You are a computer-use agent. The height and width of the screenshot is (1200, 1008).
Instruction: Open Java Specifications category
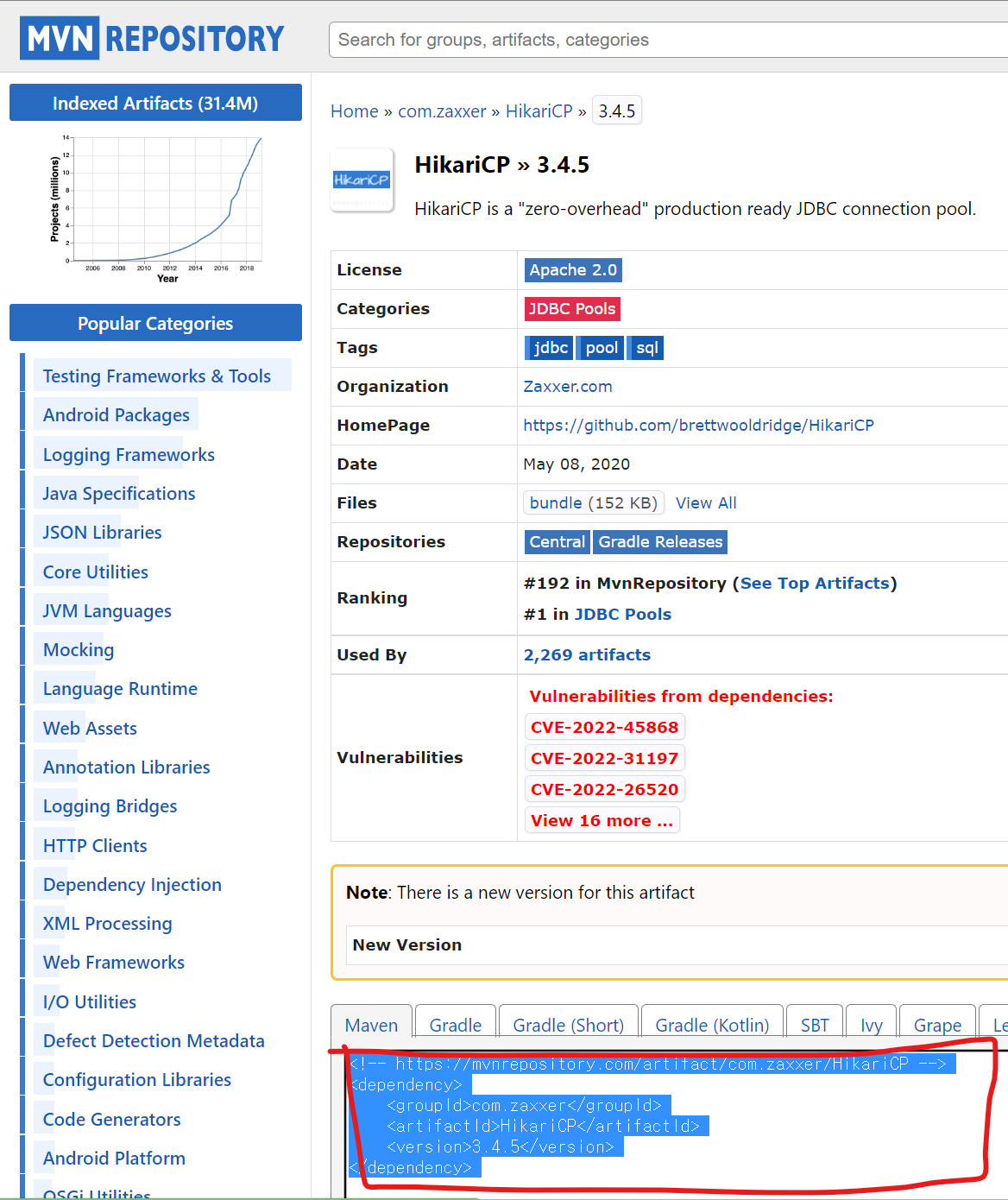click(119, 494)
